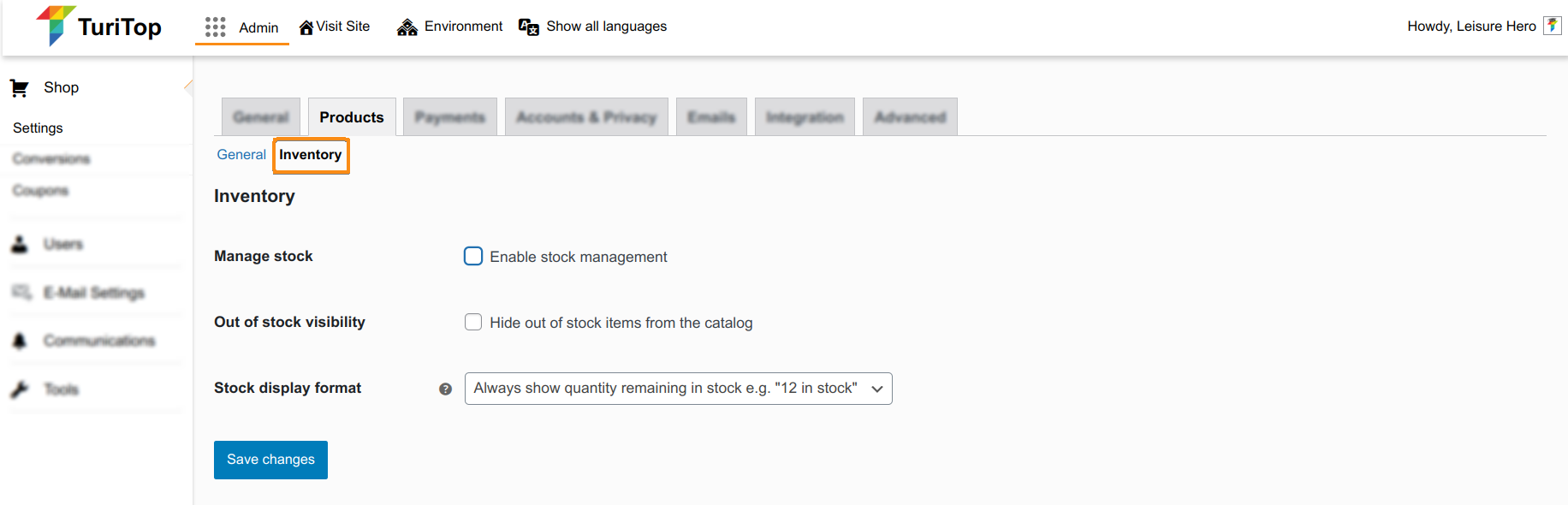Image resolution: width=1568 pixels, height=505 pixels.
Task: Open Settings in the Shop sidebar
Action: 38,128
